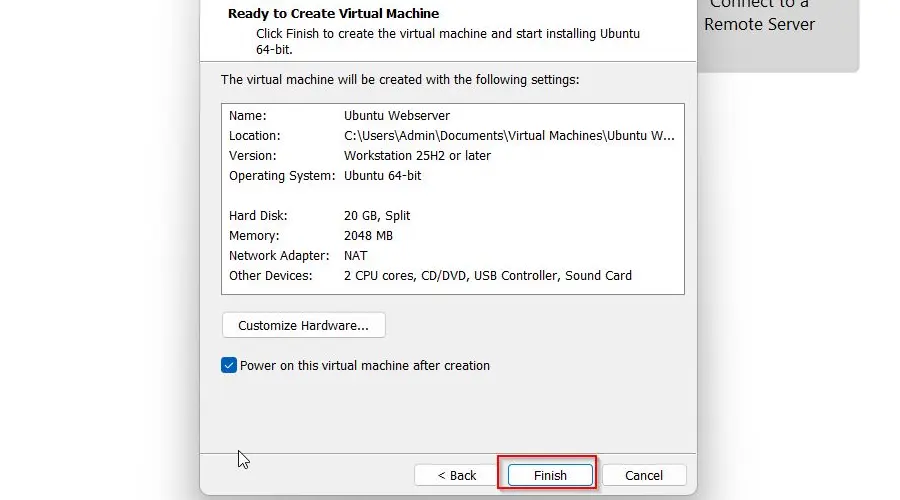
Task: Select the 20 GB, Split hard disk value
Action: click(x=377, y=216)
